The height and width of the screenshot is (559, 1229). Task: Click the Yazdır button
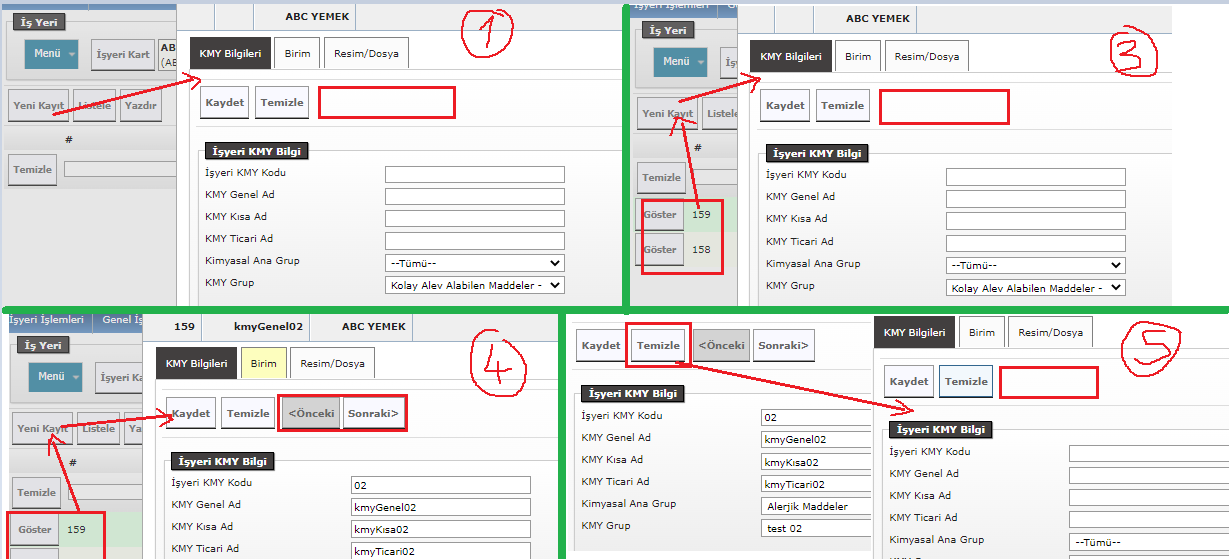(140, 106)
